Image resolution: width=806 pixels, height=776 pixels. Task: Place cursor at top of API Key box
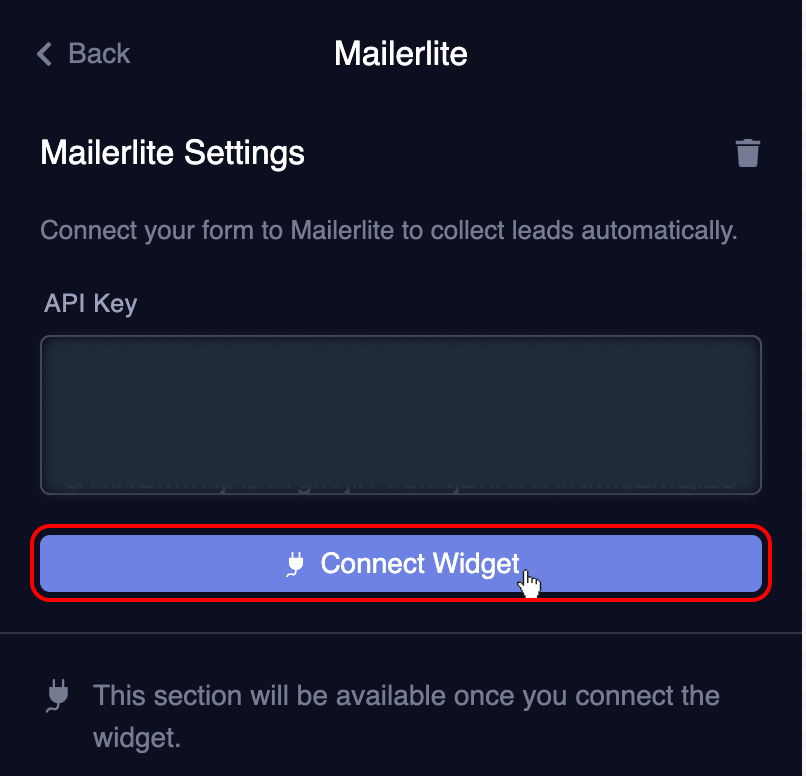tap(401, 349)
